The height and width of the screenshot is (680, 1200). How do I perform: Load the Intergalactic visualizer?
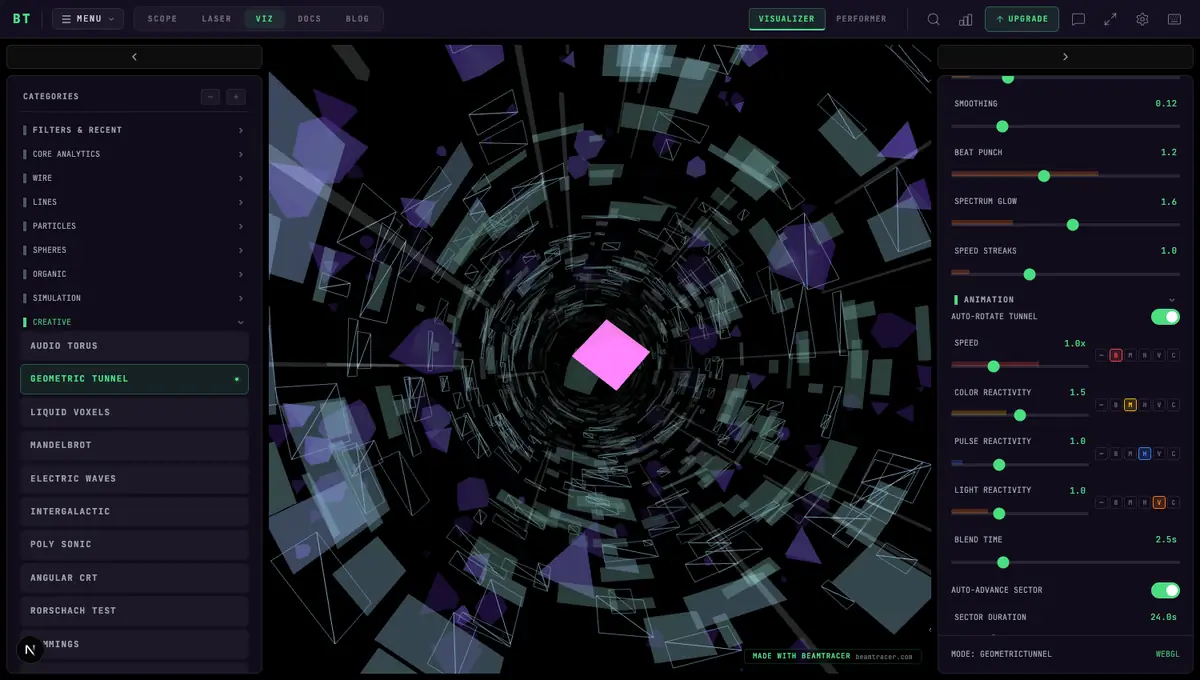point(134,511)
